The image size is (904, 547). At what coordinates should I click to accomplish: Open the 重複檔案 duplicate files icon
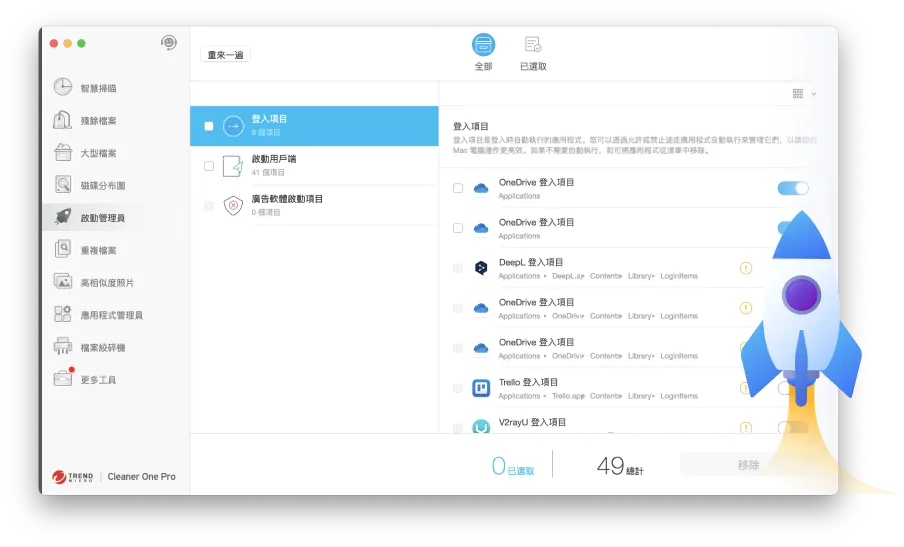tap(63, 249)
